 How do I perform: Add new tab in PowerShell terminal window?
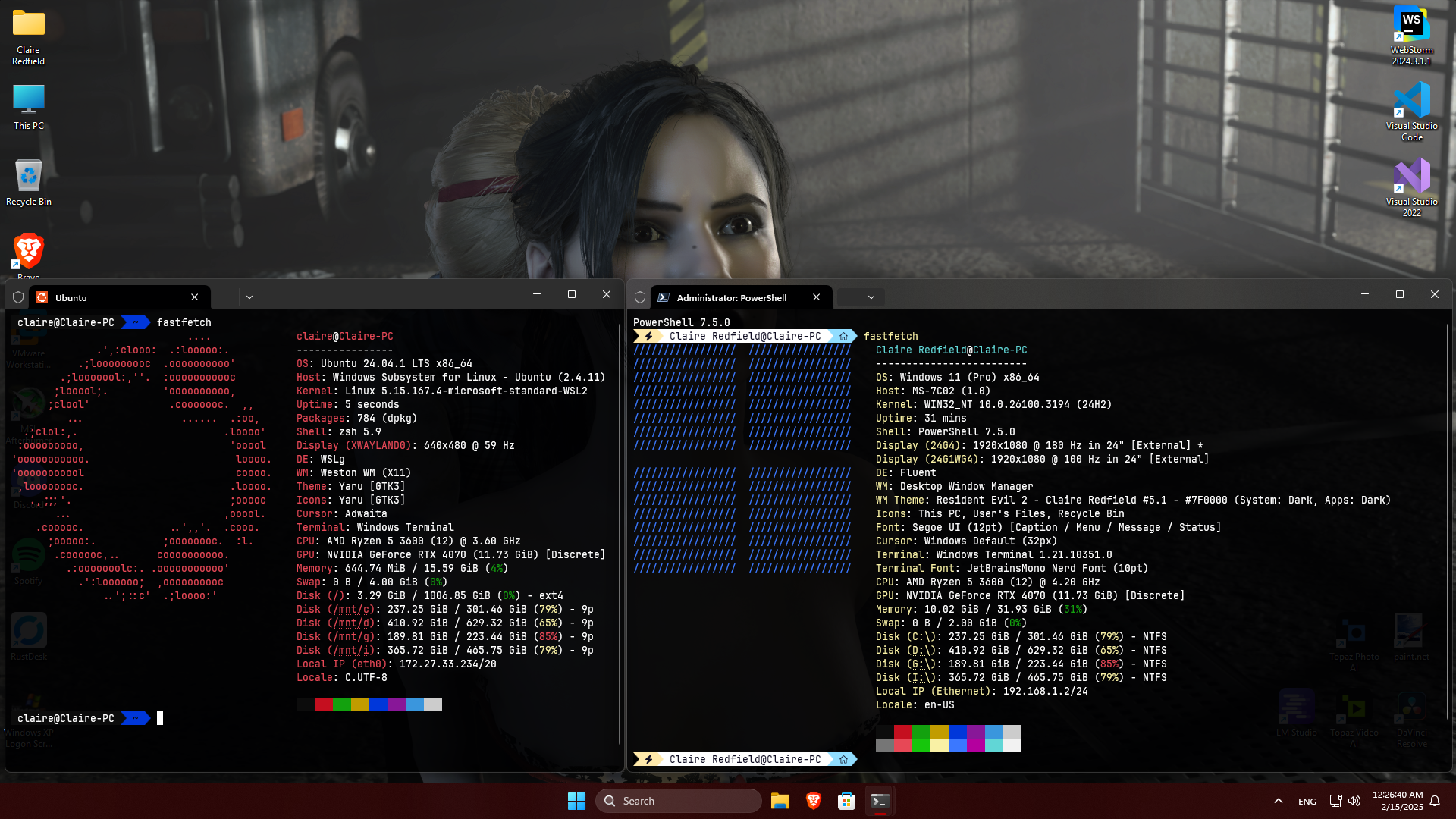coord(849,297)
